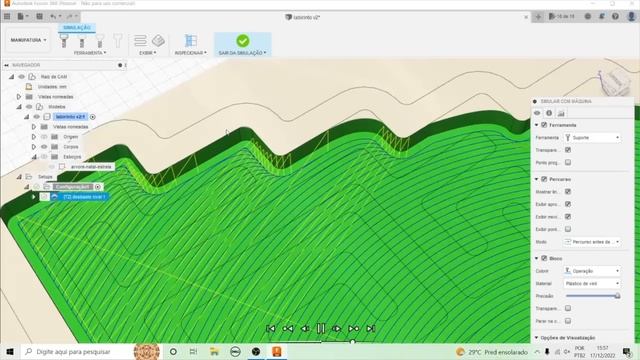Select the SIMULAÇÃO ribbon tab
The width and height of the screenshot is (640, 360).
pos(77,27)
